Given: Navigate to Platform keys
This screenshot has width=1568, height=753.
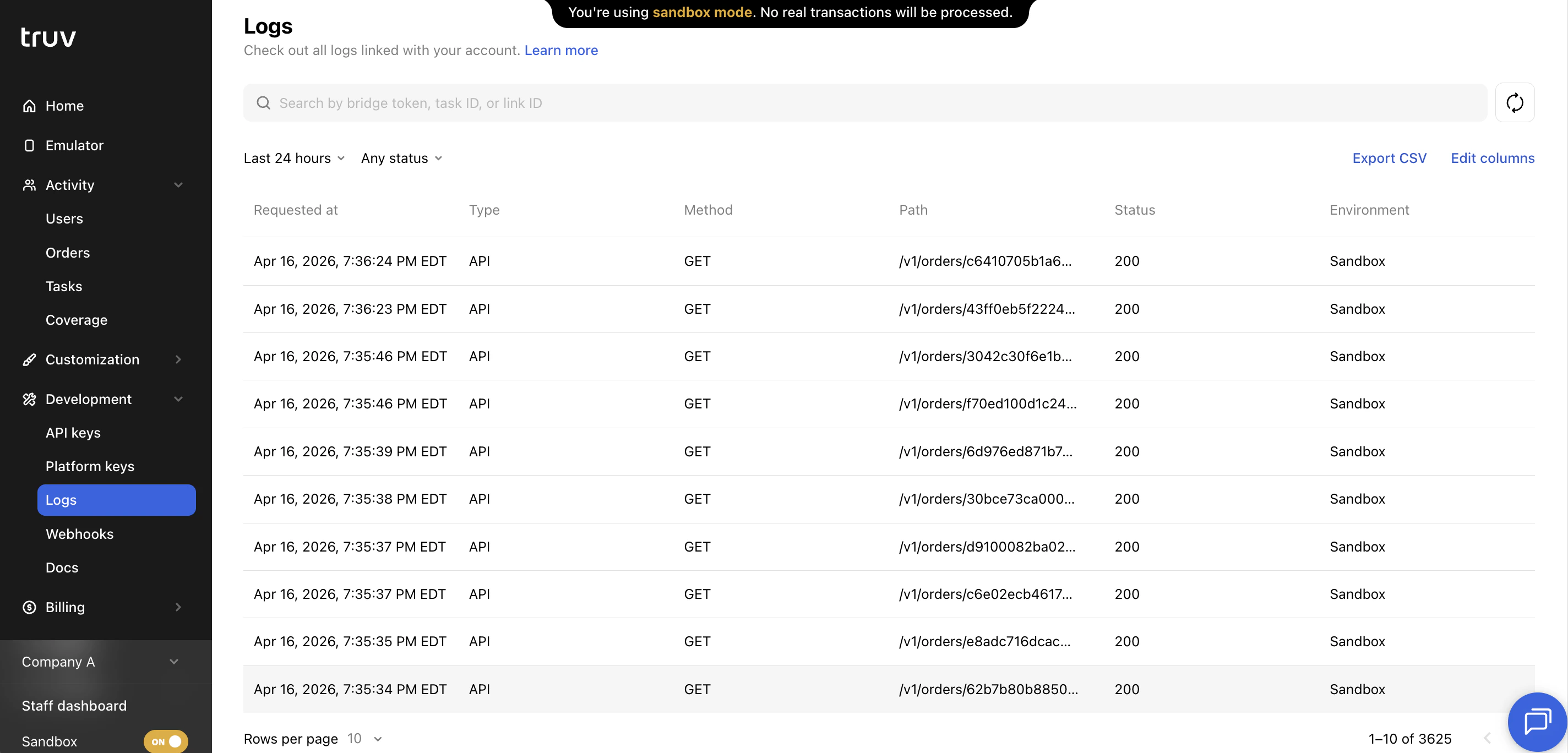Looking at the screenshot, I should [x=90, y=466].
